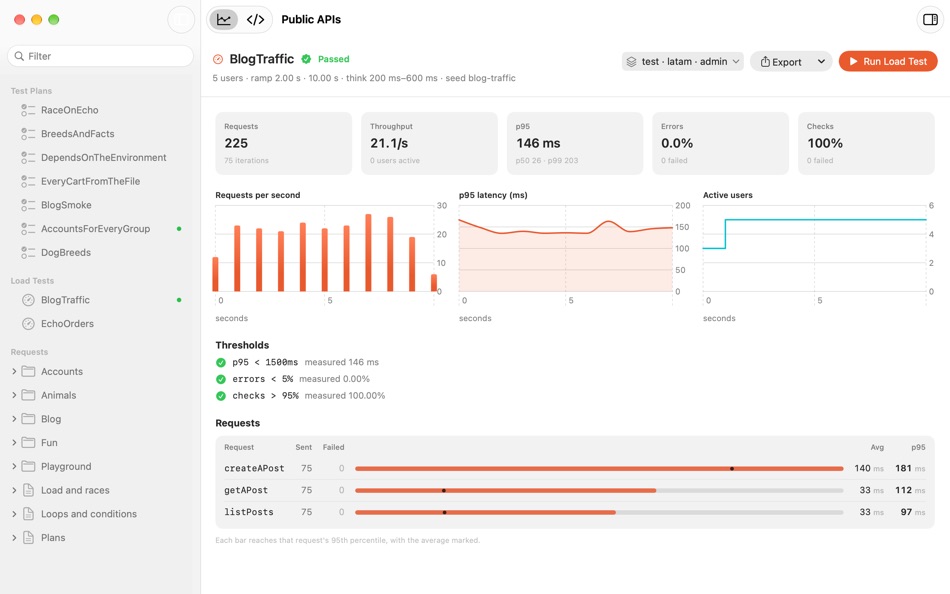
Task: Click the Throughput value 21.1/s
Action: click(x=389, y=143)
